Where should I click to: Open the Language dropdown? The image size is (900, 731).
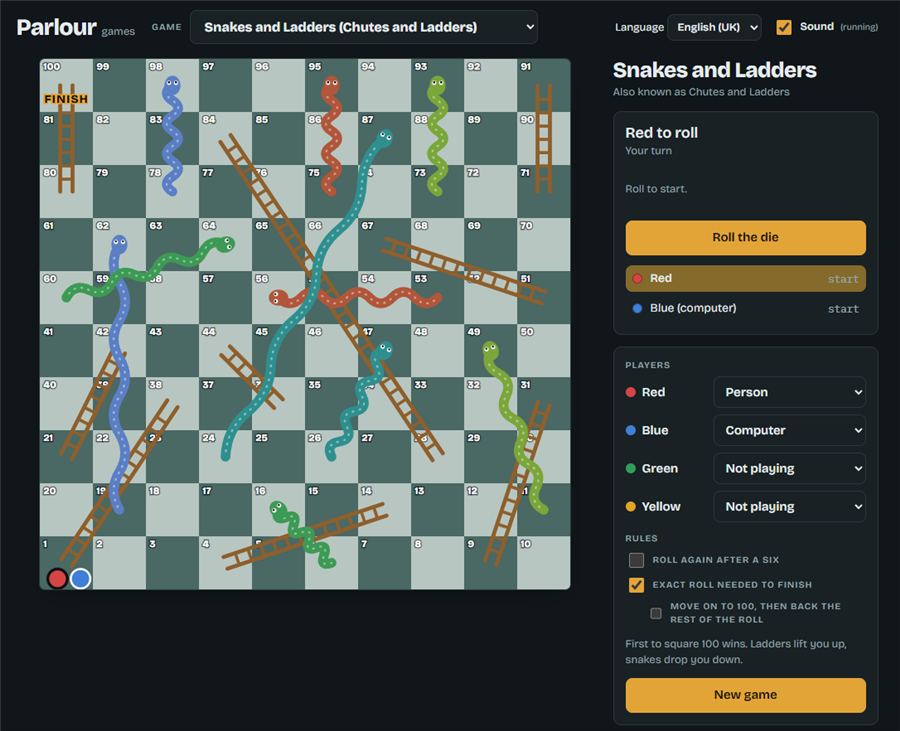pyautogui.click(x=715, y=28)
